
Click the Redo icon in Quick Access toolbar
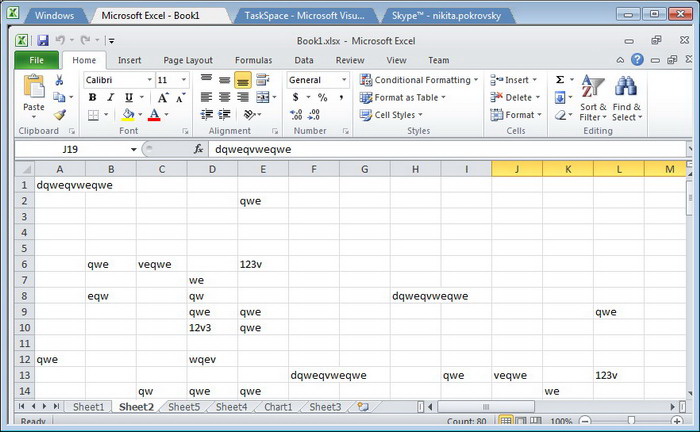point(85,40)
